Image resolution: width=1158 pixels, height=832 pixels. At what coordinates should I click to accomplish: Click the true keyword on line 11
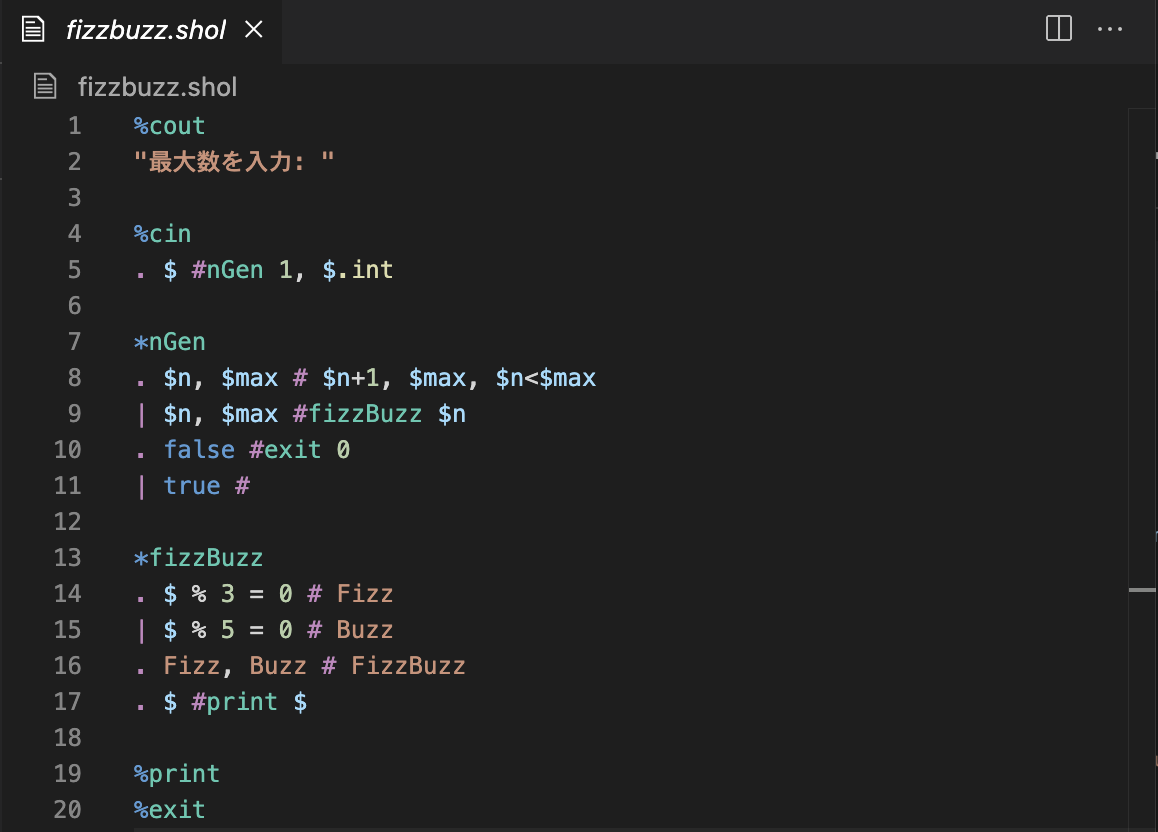pos(191,485)
